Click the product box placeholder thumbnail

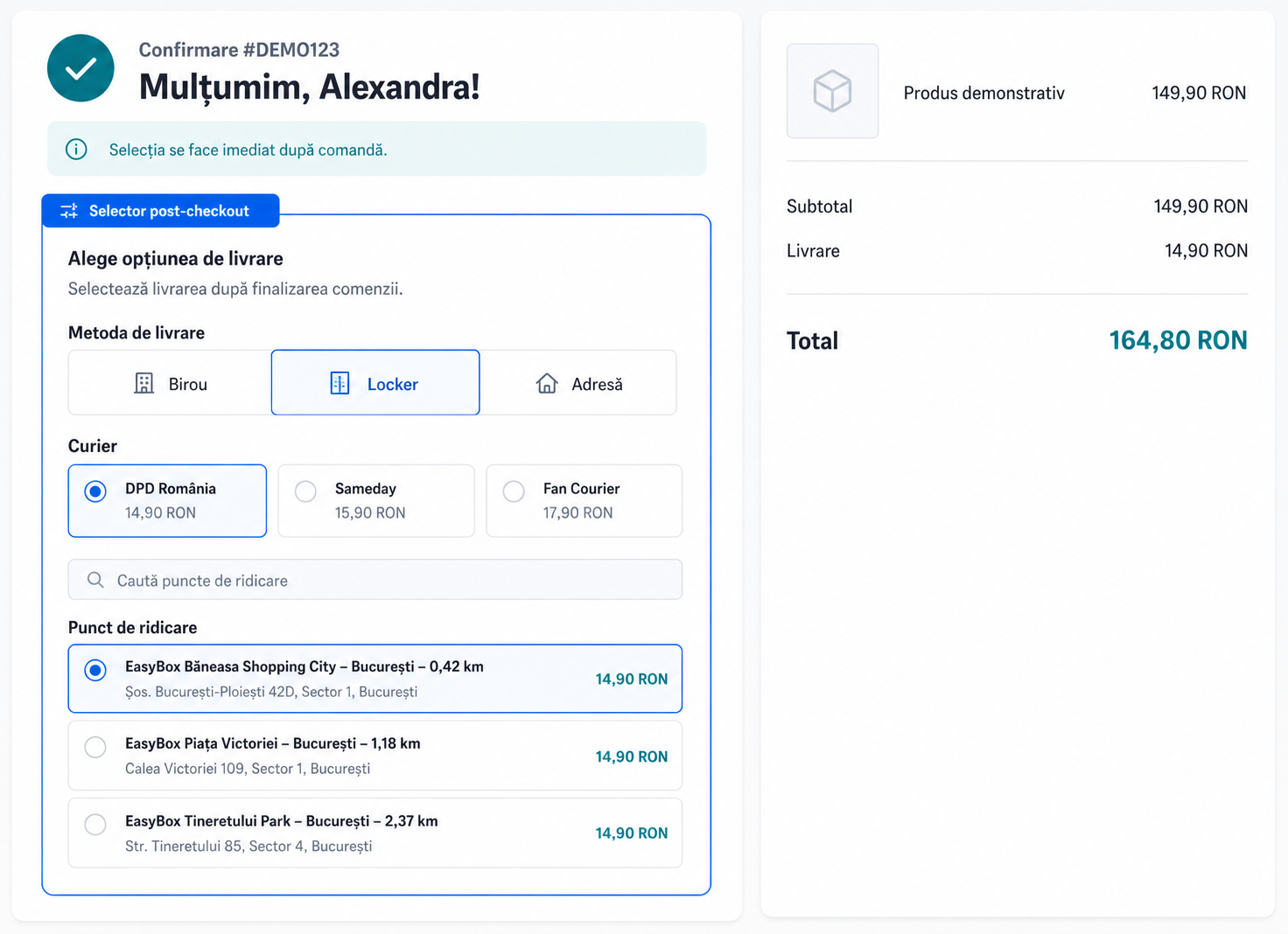(x=833, y=91)
